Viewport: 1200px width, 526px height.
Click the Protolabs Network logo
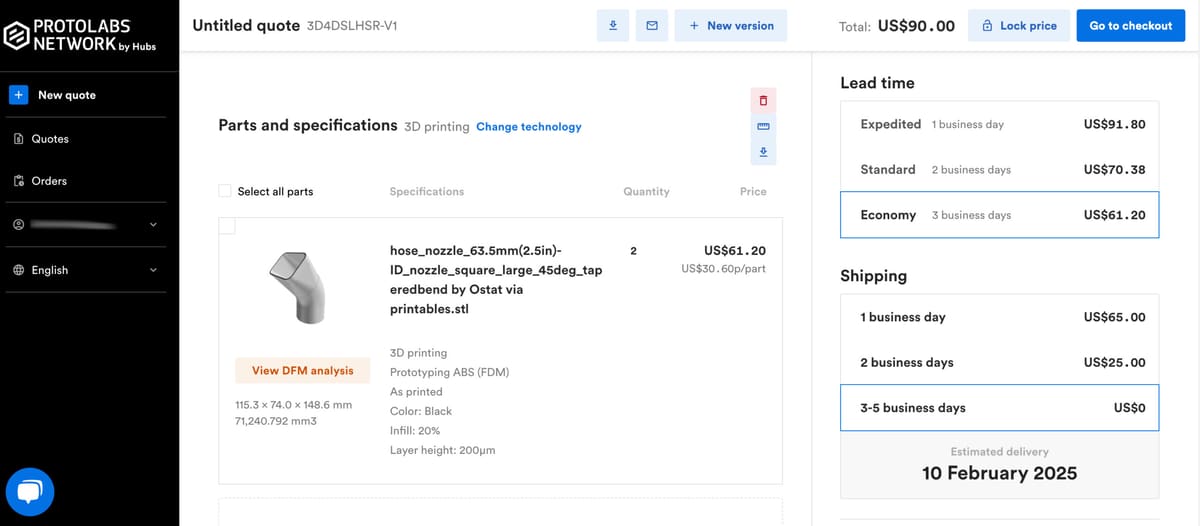[x=80, y=35]
